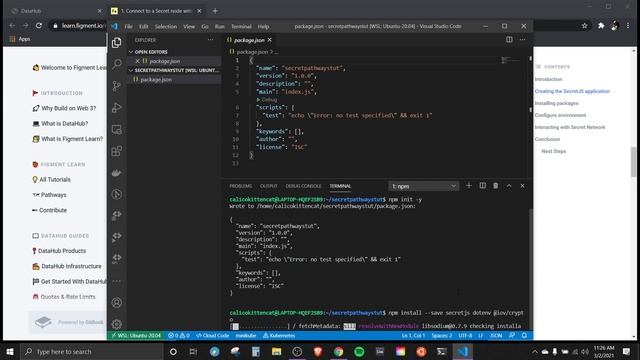Open Explorer panel ellipsis menu

click(211, 40)
